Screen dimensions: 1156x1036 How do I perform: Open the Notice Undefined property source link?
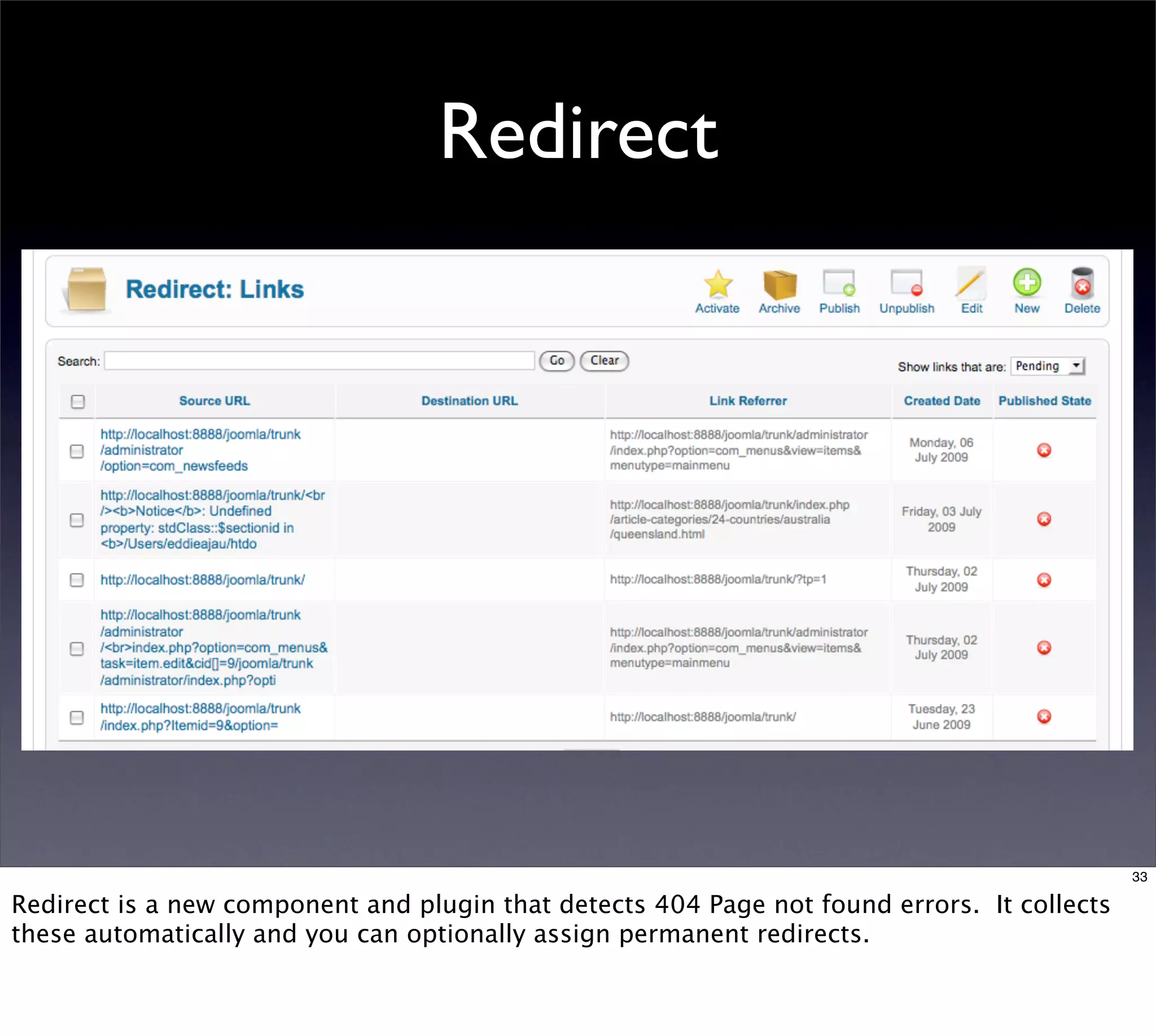213,519
